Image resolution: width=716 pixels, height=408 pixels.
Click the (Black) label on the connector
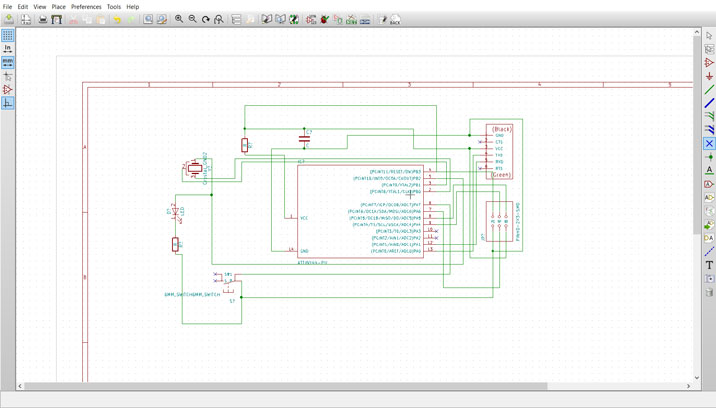tap(501, 129)
